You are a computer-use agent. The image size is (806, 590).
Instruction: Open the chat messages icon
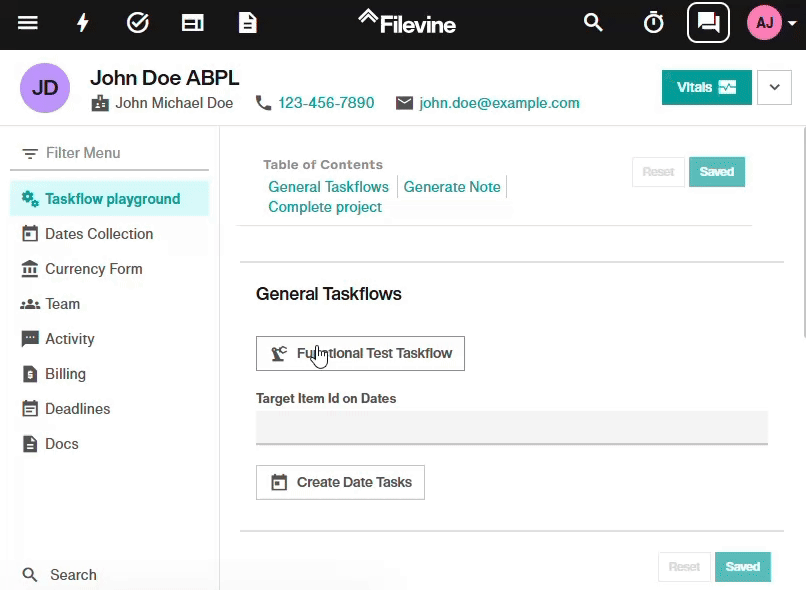(x=708, y=23)
